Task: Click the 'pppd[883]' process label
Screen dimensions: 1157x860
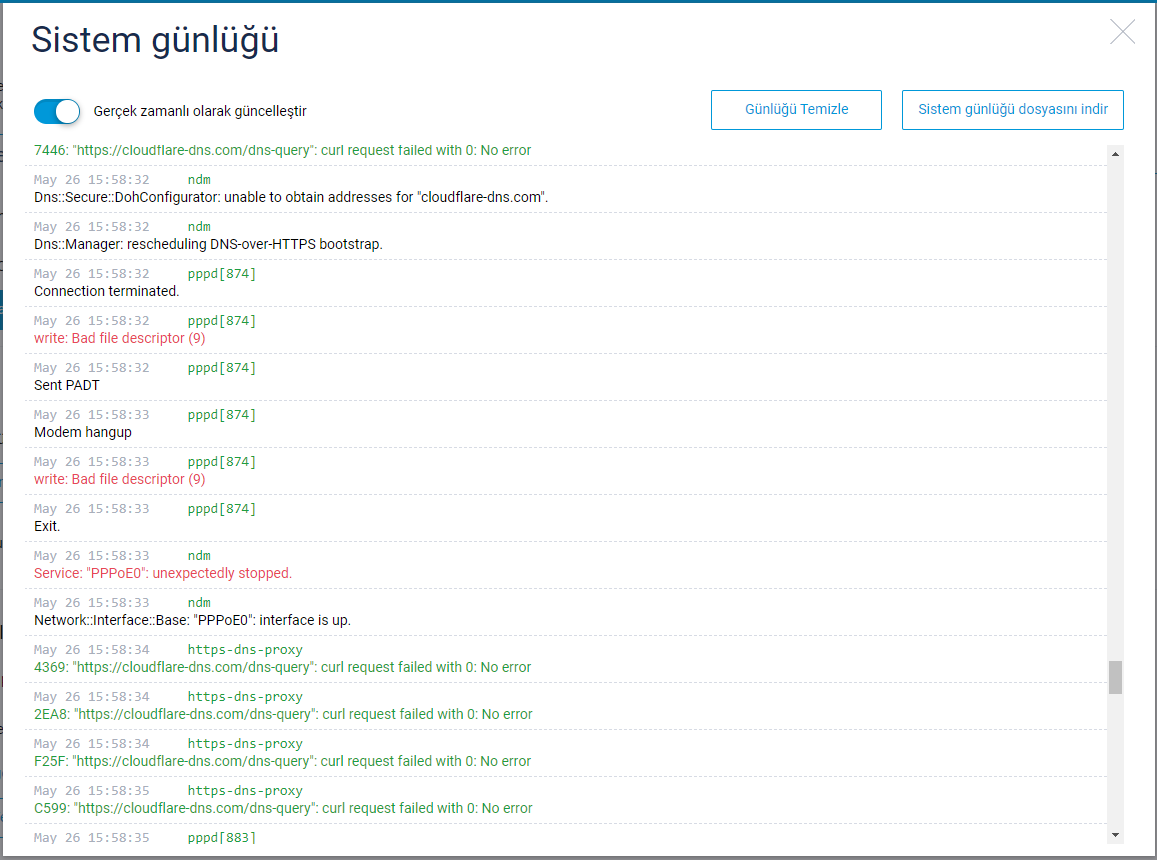Action: pos(221,838)
